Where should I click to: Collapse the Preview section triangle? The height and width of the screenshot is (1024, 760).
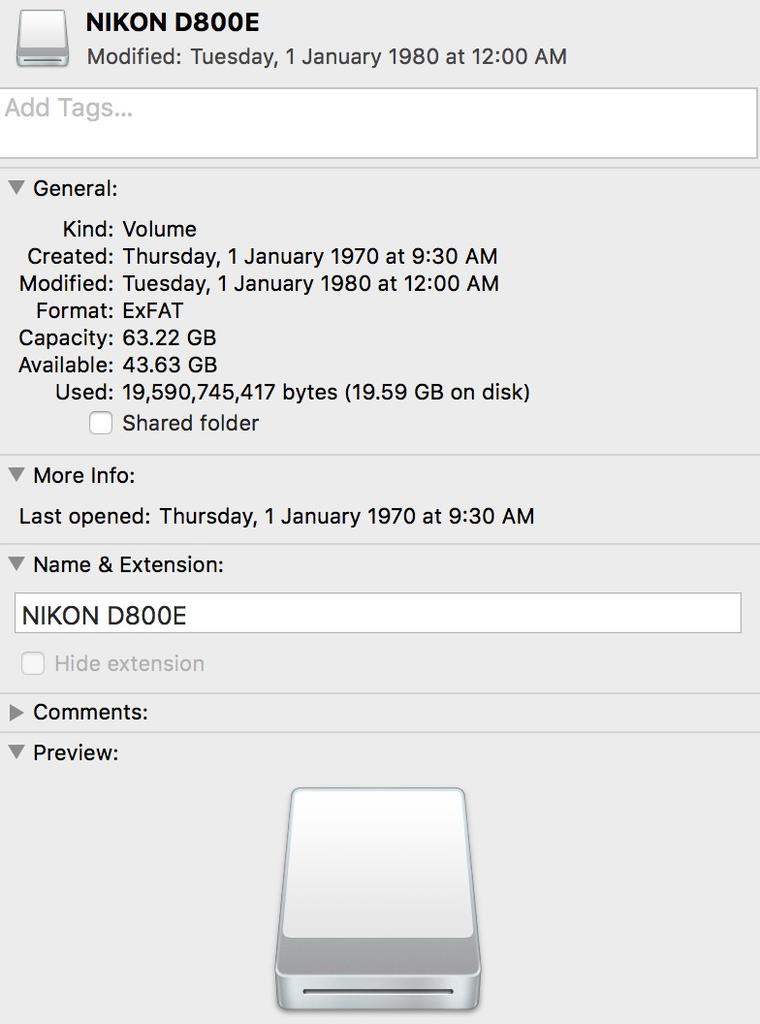[x=16, y=752]
